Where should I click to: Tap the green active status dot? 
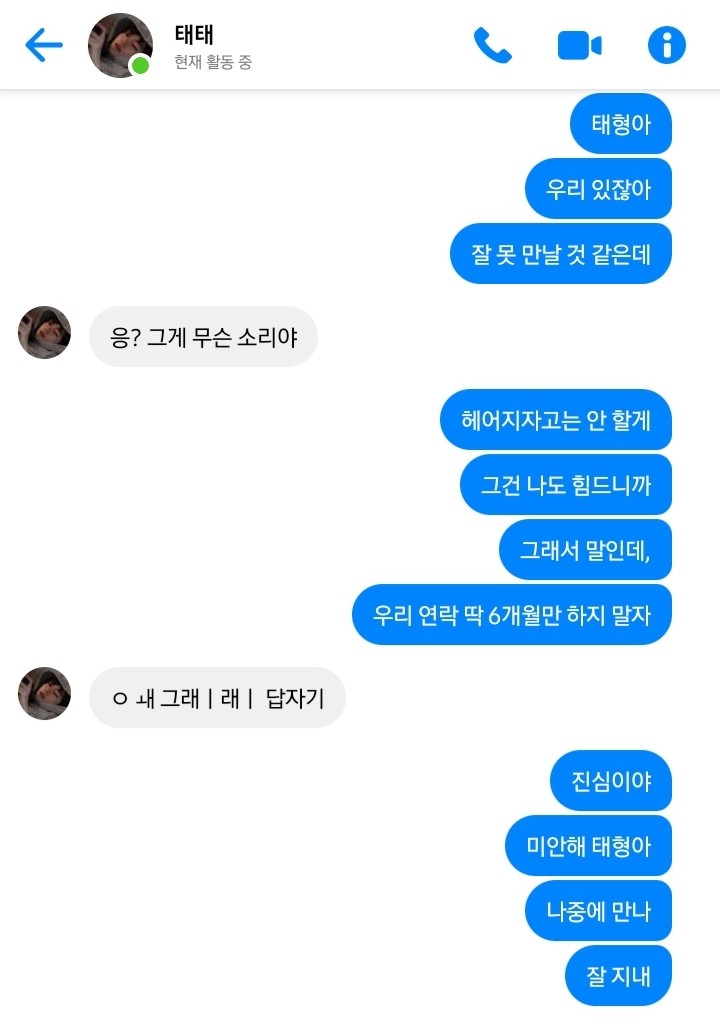140,66
